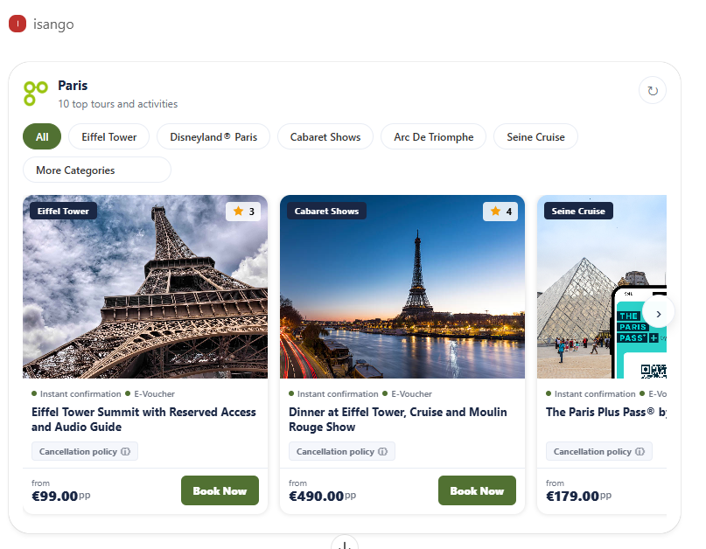Select the All category filter
Viewport: 706px width, 549px height.
click(x=42, y=137)
